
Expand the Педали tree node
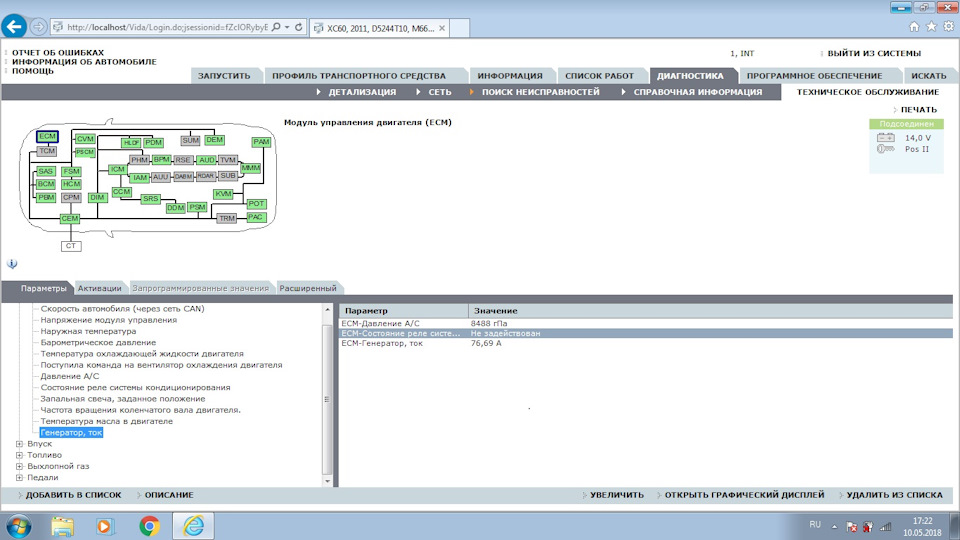point(19,478)
